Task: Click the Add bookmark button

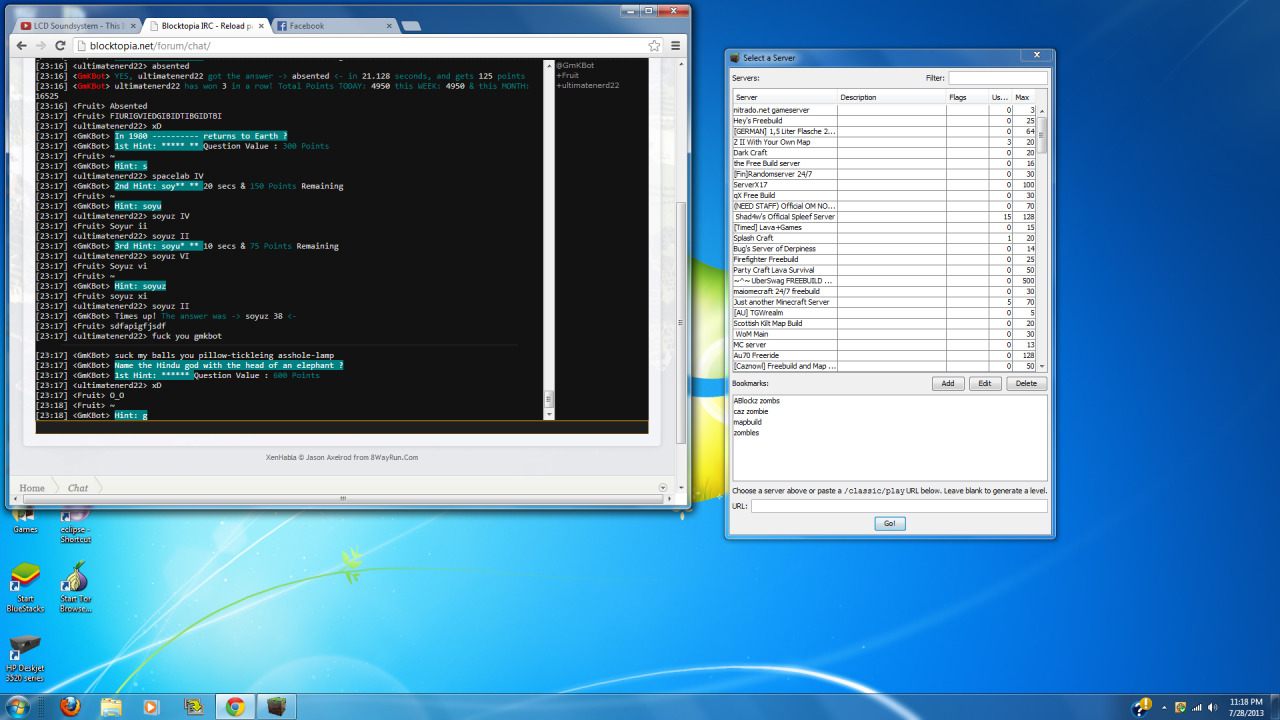Action: [x=948, y=384]
